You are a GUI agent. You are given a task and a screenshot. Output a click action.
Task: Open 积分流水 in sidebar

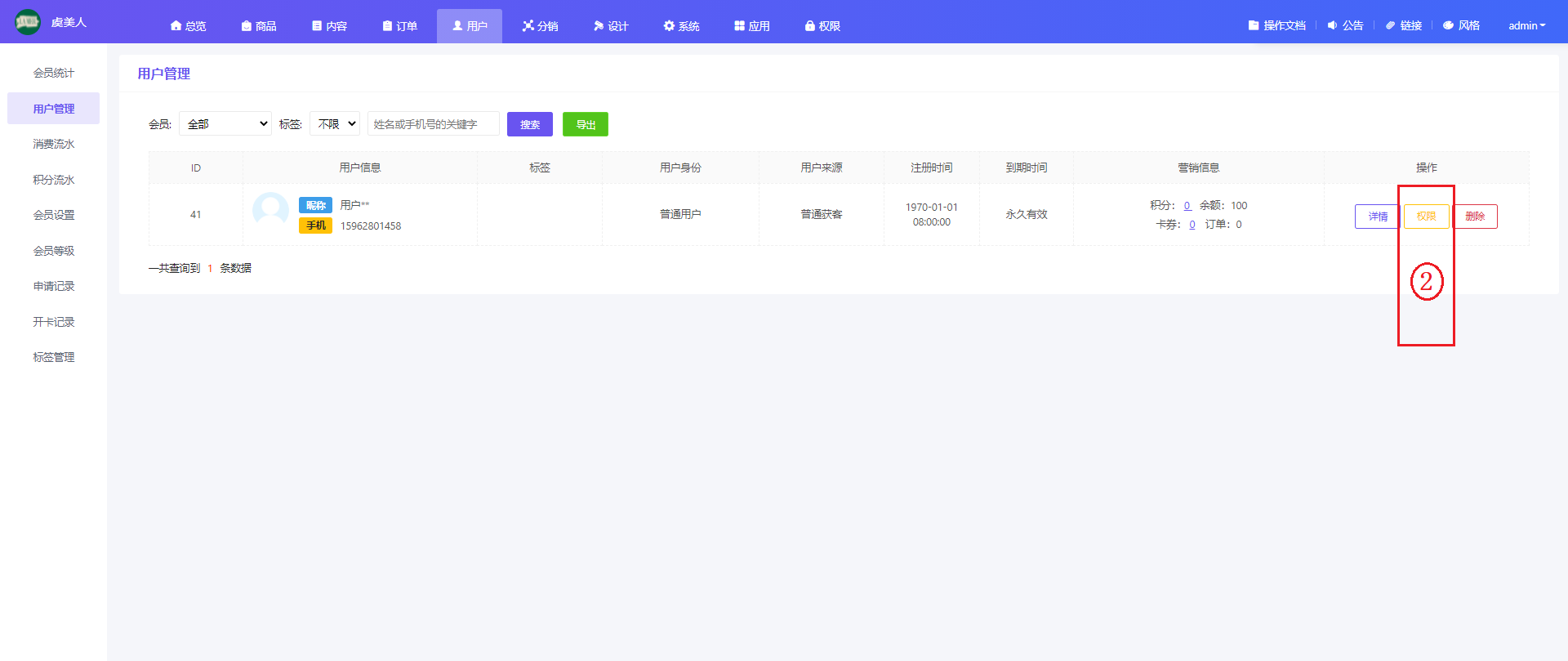click(x=53, y=180)
